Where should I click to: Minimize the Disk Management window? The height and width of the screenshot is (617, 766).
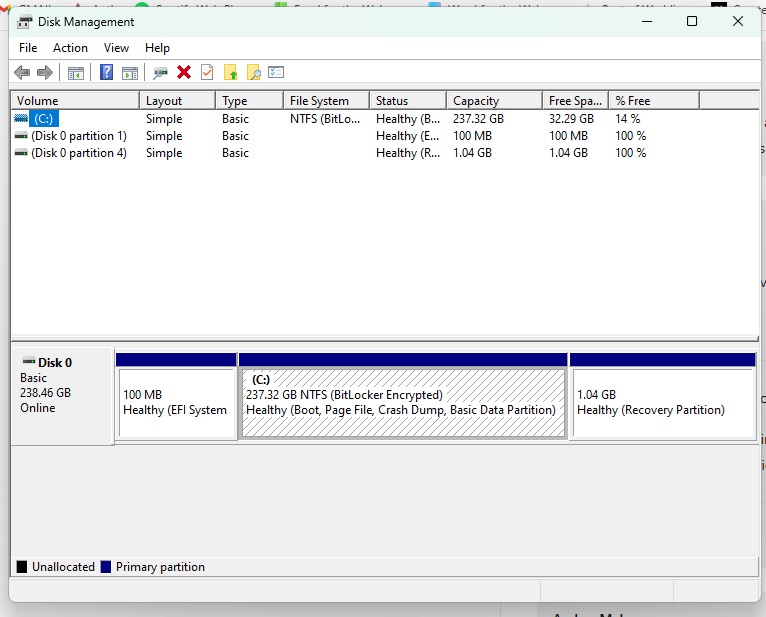tap(647, 21)
